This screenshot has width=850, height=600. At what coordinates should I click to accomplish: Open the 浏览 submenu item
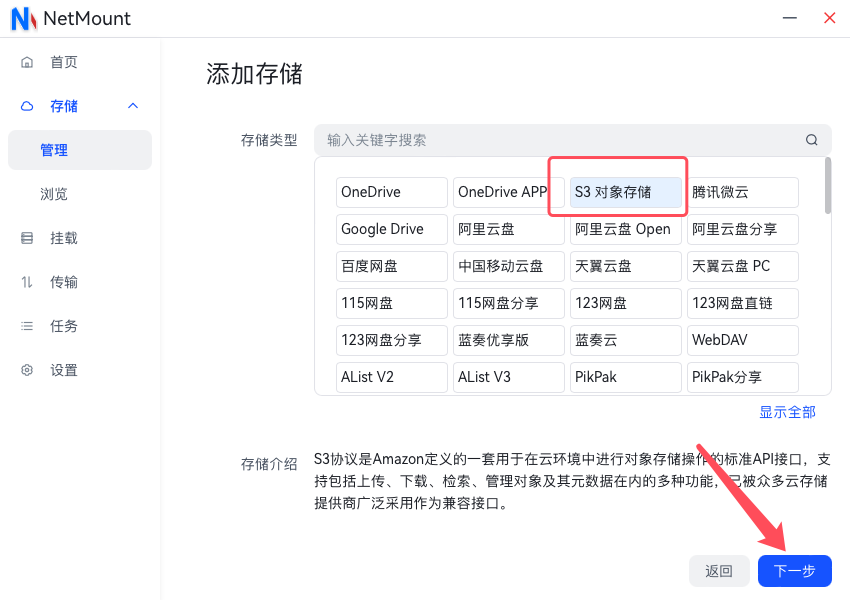coord(80,194)
